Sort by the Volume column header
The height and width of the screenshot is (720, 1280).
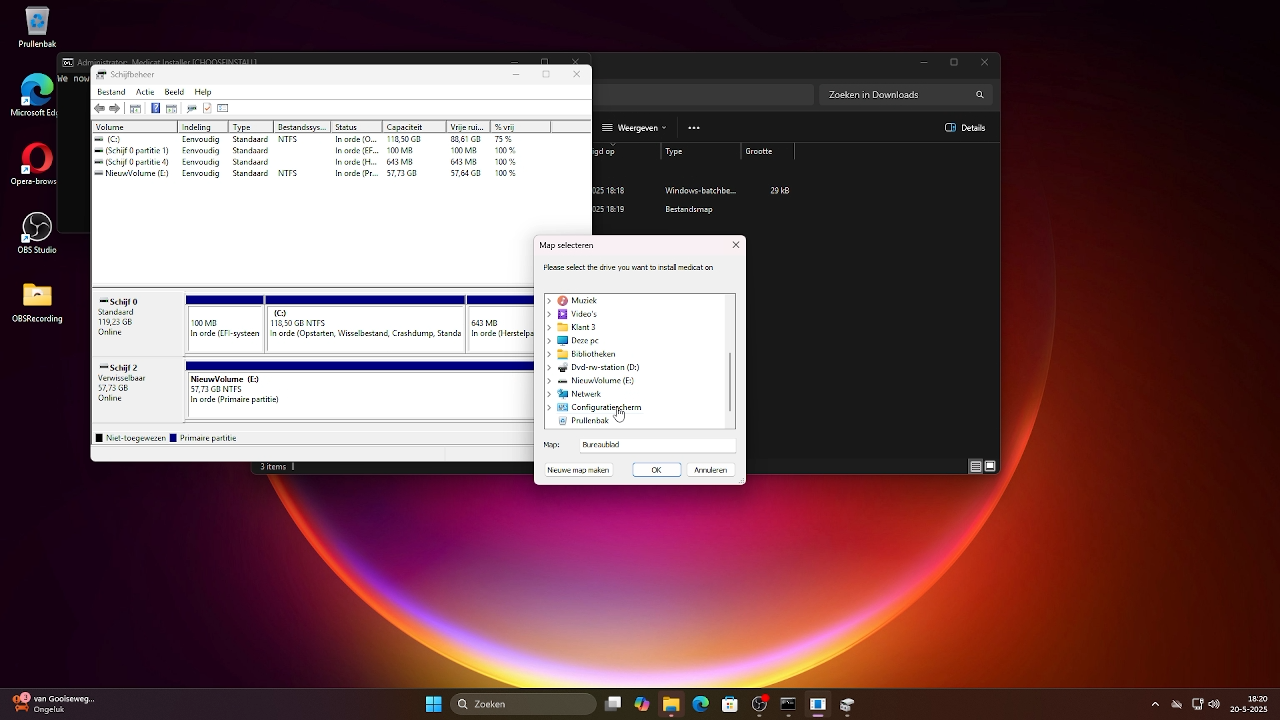(x=134, y=127)
